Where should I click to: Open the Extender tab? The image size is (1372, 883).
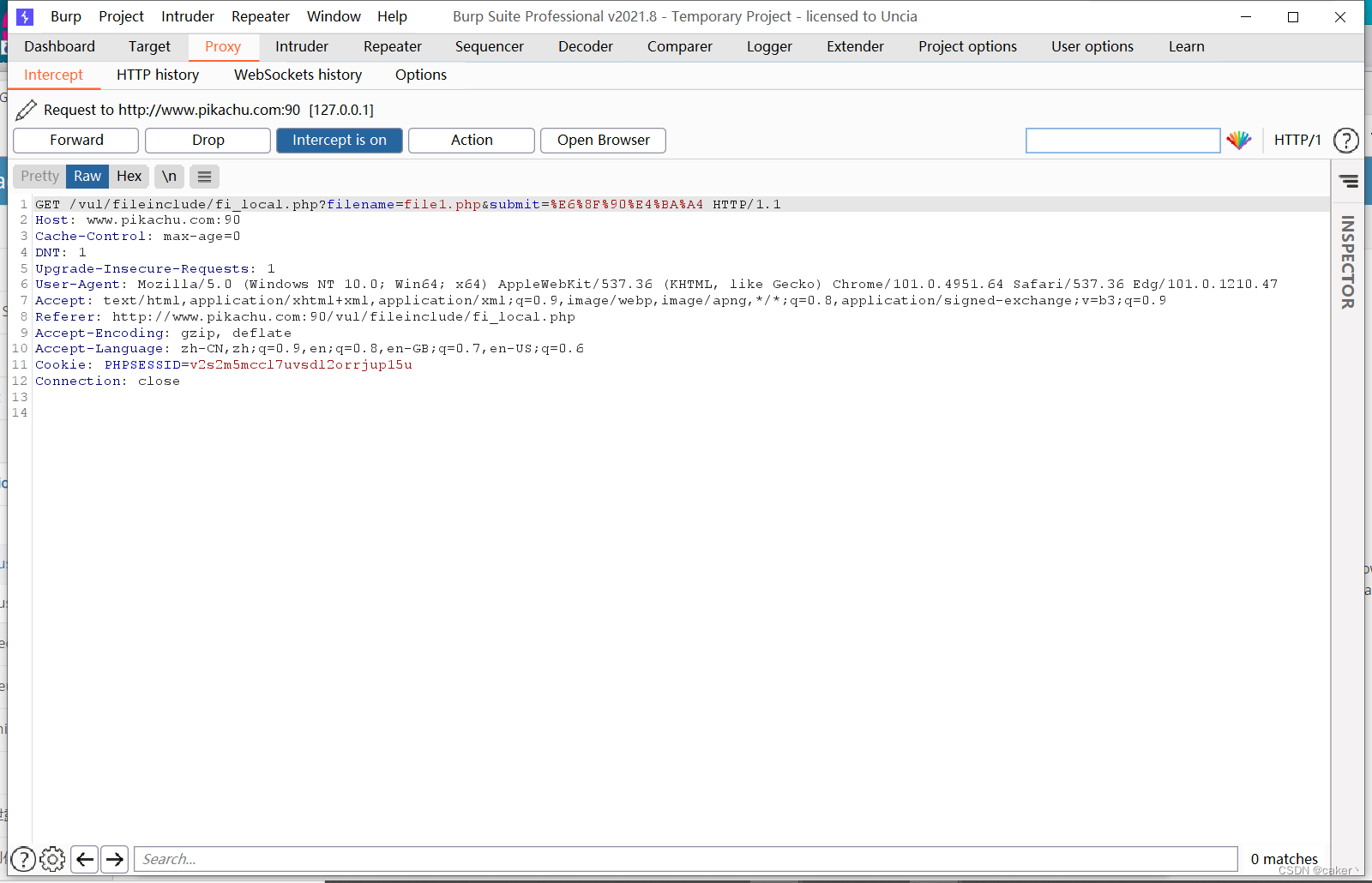(855, 46)
